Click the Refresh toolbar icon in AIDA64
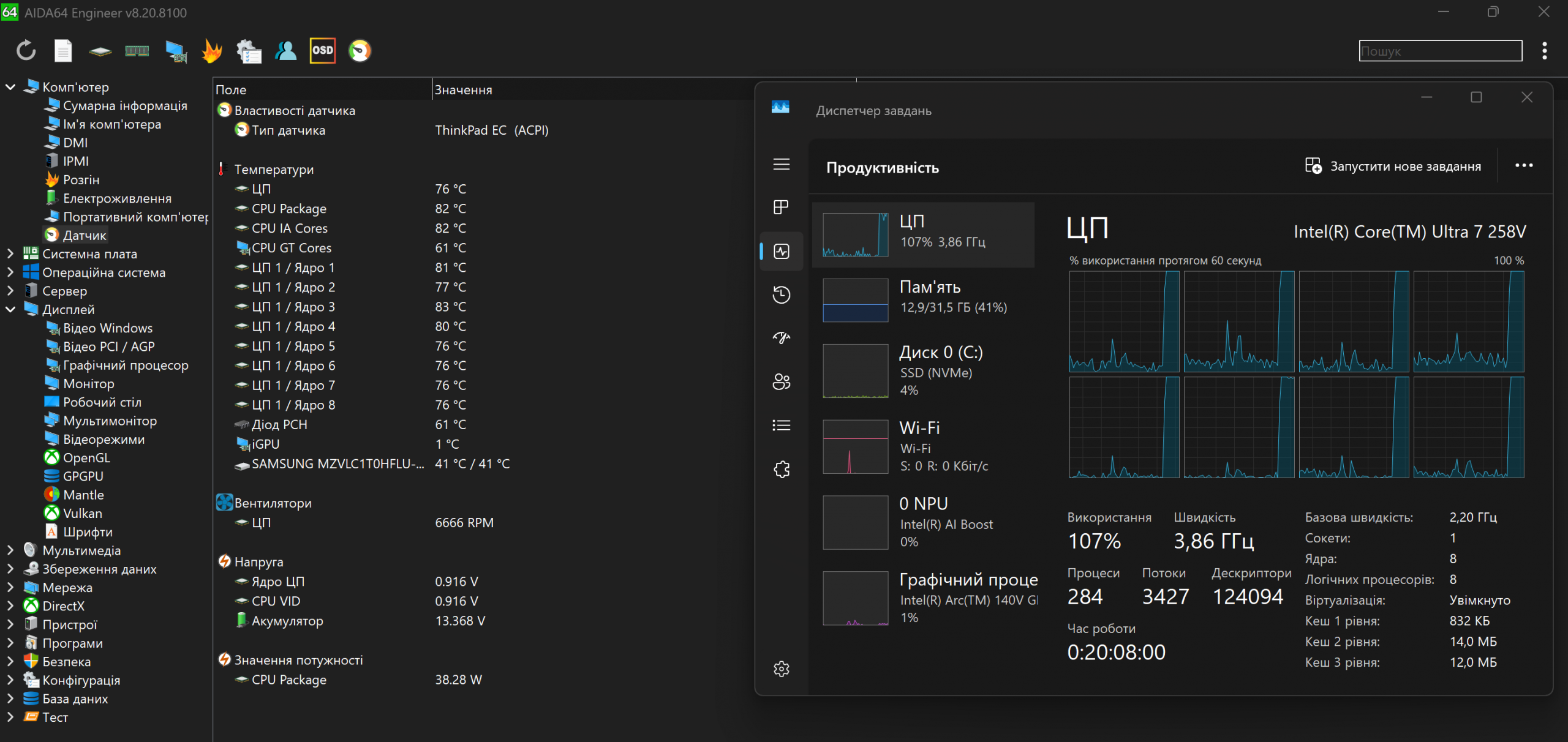The height and width of the screenshot is (742, 1568). pos(26,50)
